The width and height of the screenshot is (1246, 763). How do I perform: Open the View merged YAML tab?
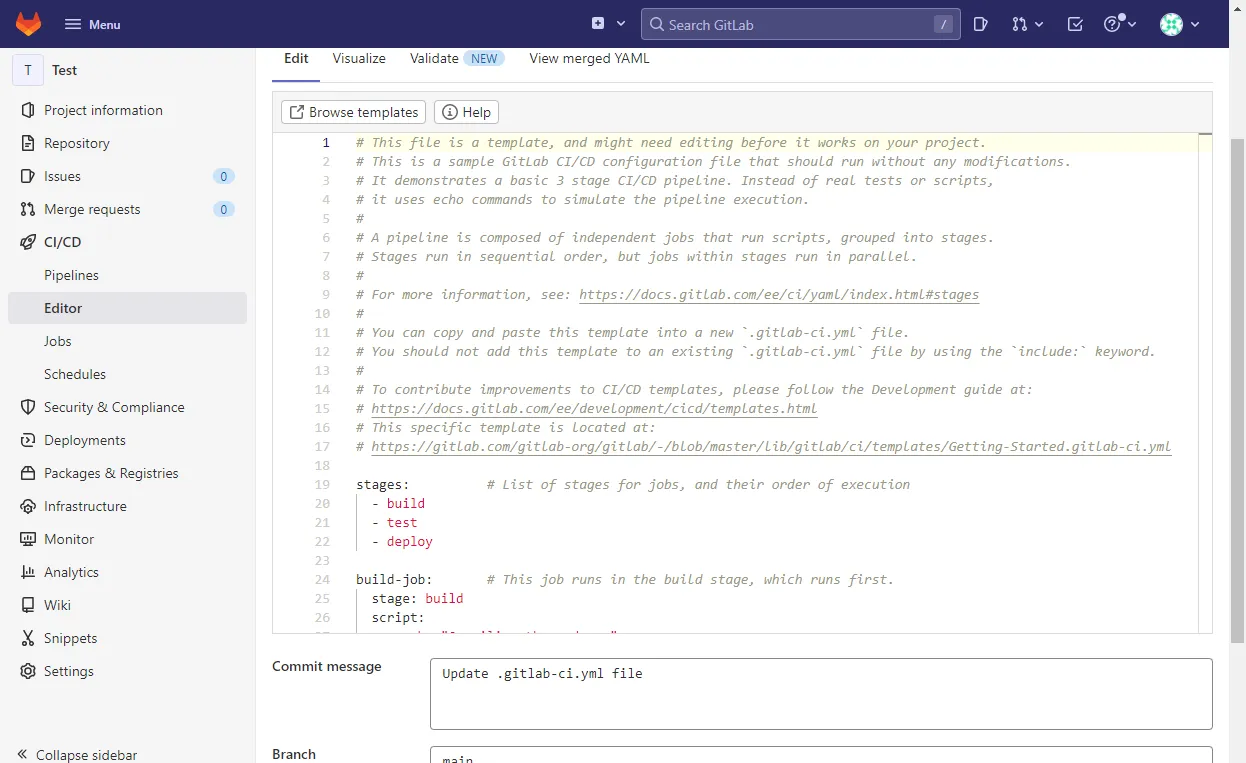(x=589, y=58)
